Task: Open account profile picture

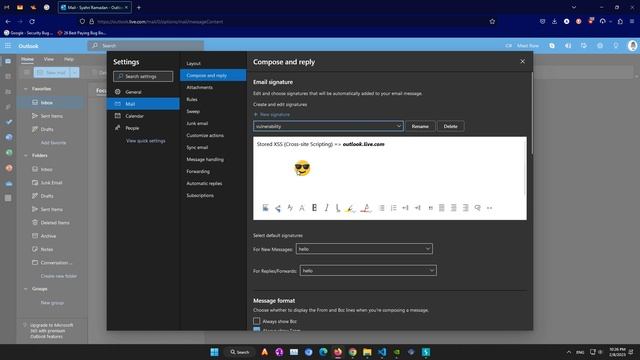Action: tap(632, 46)
